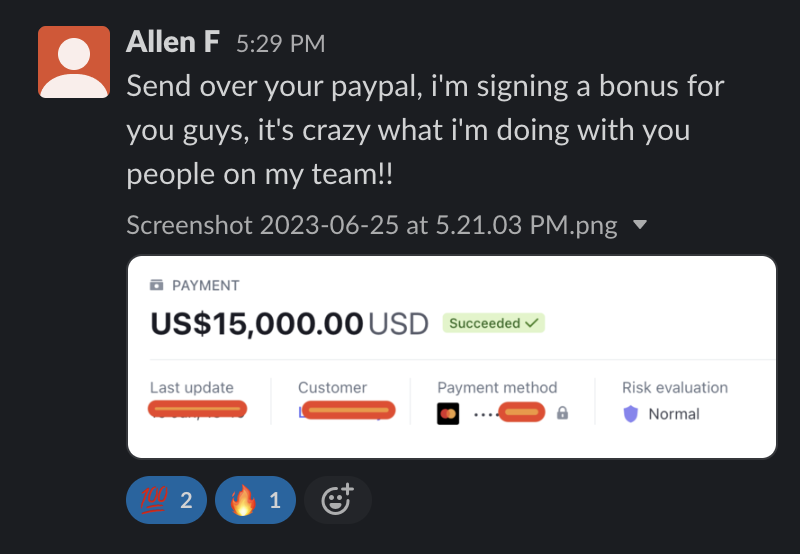The image size is (800, 554).
Task: Open message timestamp 5:29 PM
Action: point(281,44)
